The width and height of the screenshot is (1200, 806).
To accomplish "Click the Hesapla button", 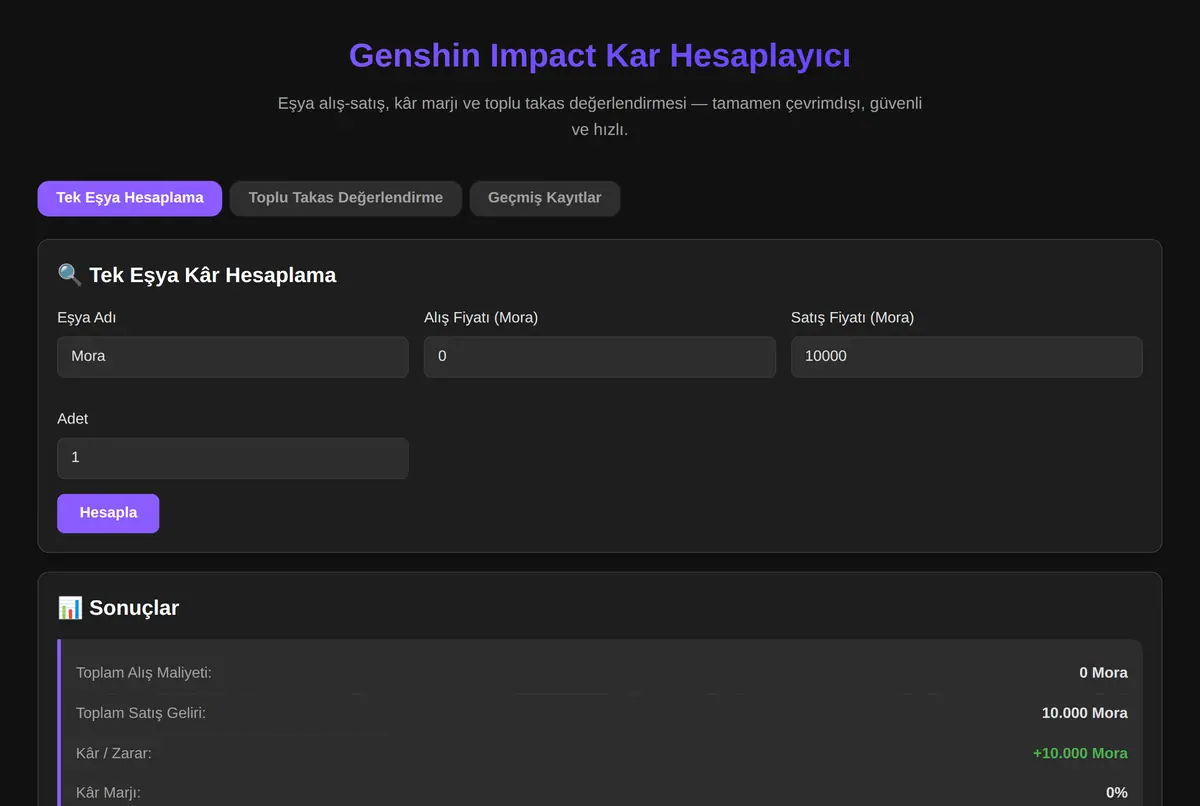I will (108, 513).
